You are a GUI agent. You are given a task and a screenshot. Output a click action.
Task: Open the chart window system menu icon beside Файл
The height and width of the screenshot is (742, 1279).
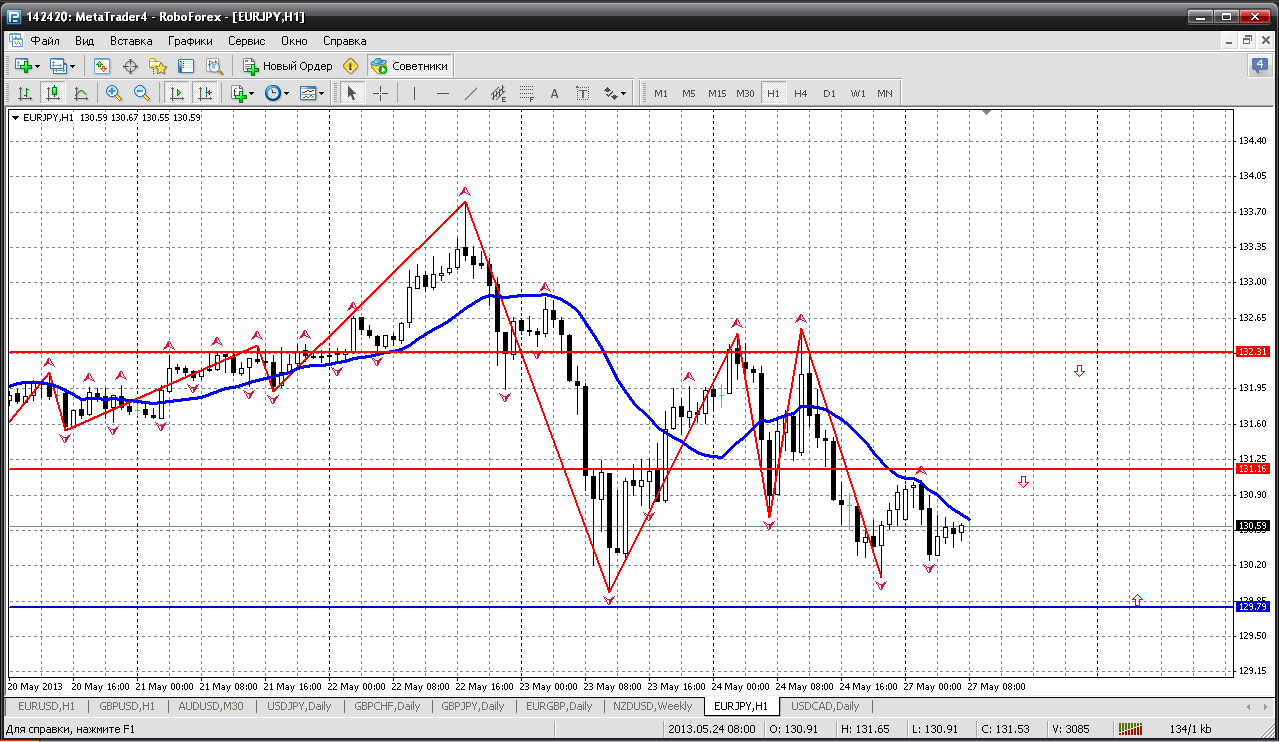tap(15, 41)
